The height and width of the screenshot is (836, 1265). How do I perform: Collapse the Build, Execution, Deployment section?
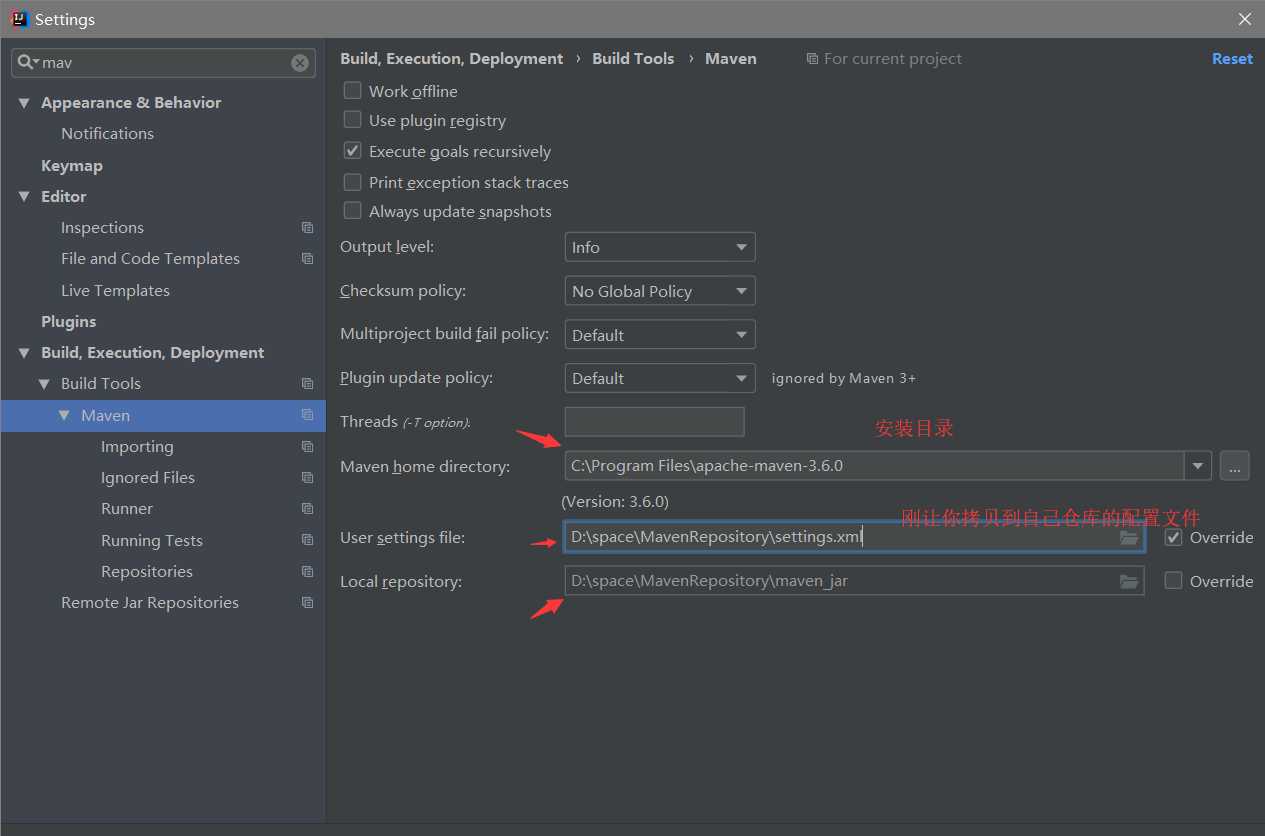[x=24, y=353]
